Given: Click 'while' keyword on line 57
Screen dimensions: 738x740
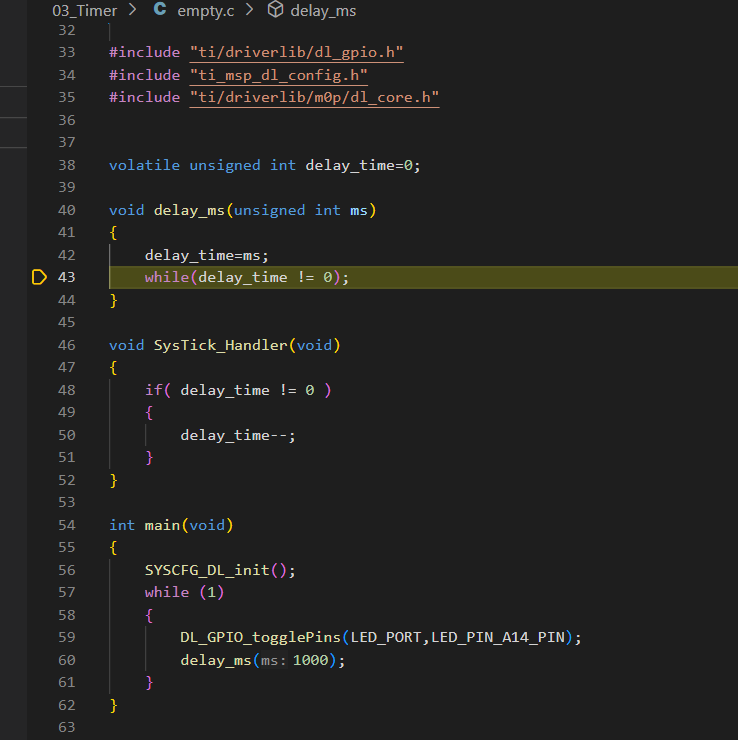Looking at the screenshot, I should click(x=167, y=592).
